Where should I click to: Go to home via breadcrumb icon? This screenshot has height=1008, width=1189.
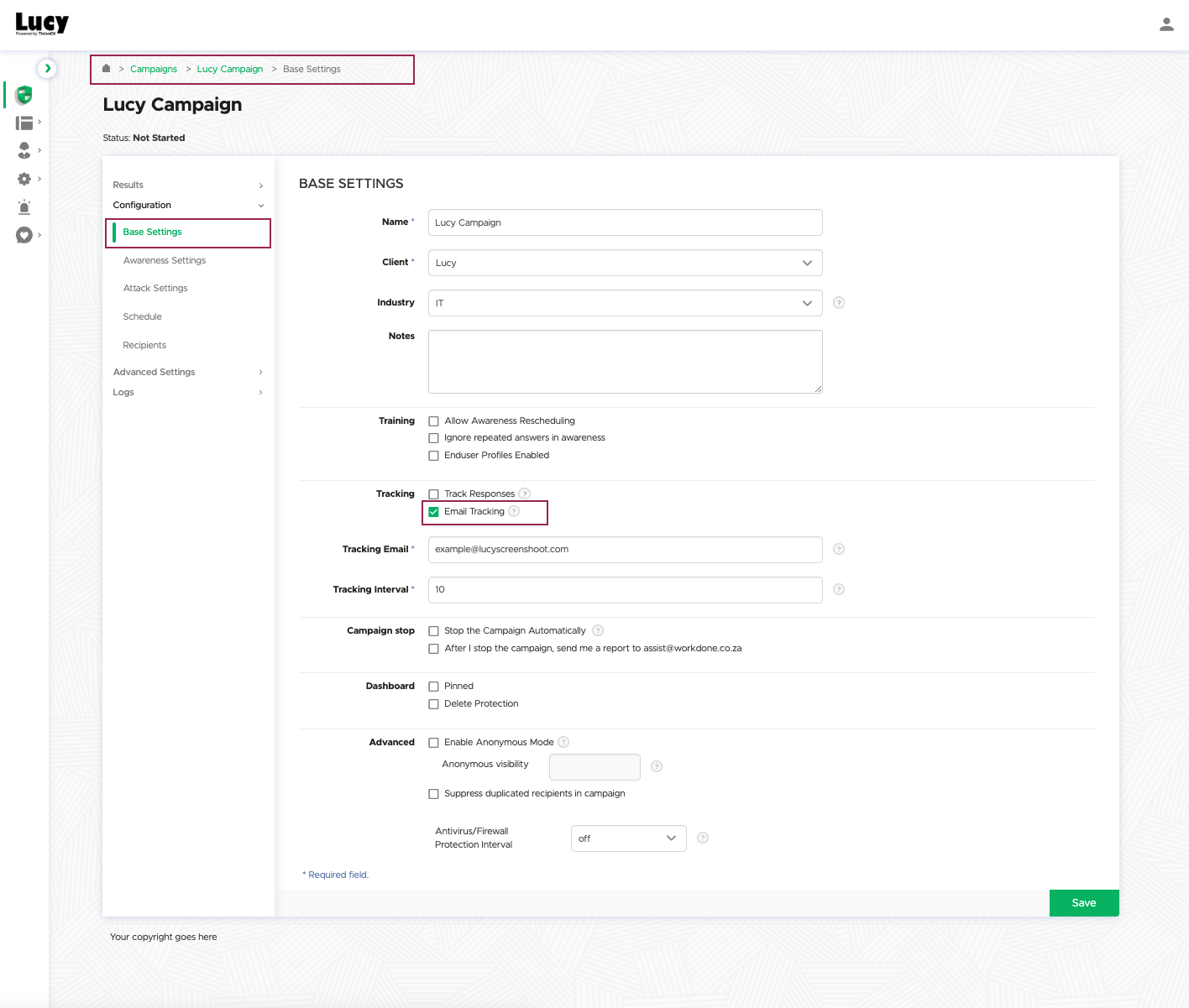coord(107,69)
